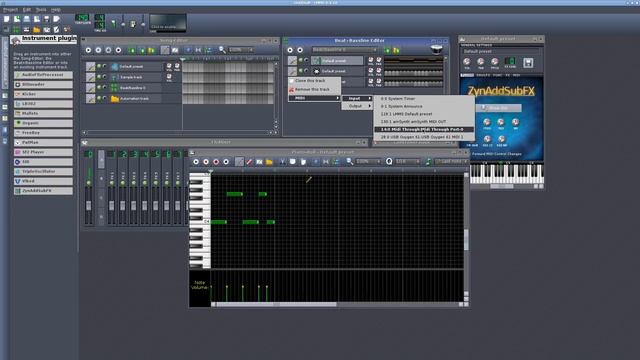The image size is (640, 360).
Task: Select ZynAddSubFX in instrument plugin list
Action: point(43,191)
